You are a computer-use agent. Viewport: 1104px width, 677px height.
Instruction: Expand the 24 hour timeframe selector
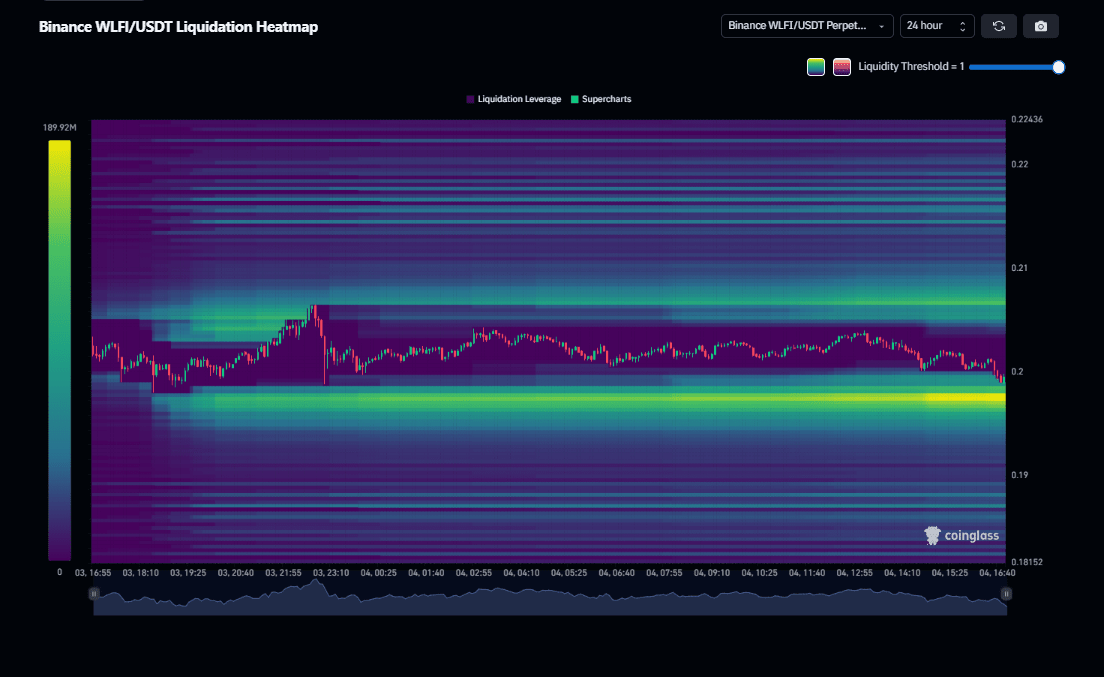click(936, 26)
